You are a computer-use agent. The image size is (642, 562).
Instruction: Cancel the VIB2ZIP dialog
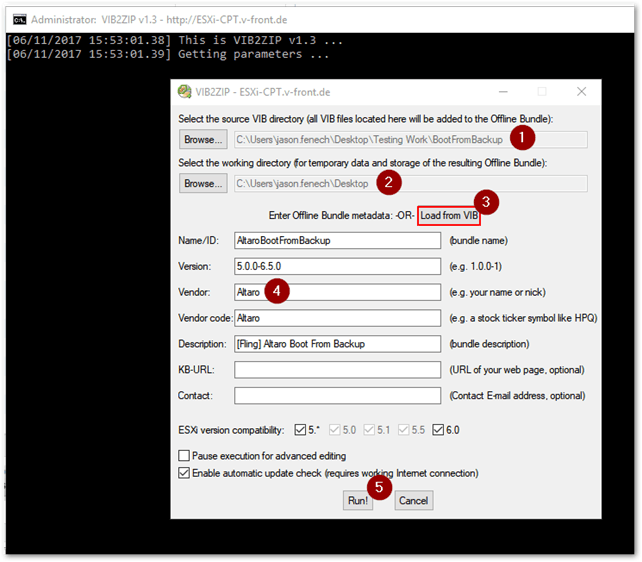(414, 500)
